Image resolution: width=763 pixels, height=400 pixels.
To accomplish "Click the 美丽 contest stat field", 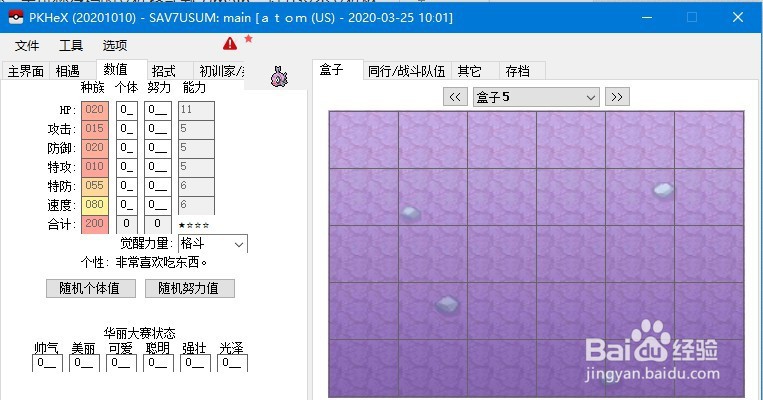I will pyautogui.click(x=84, y=363).
